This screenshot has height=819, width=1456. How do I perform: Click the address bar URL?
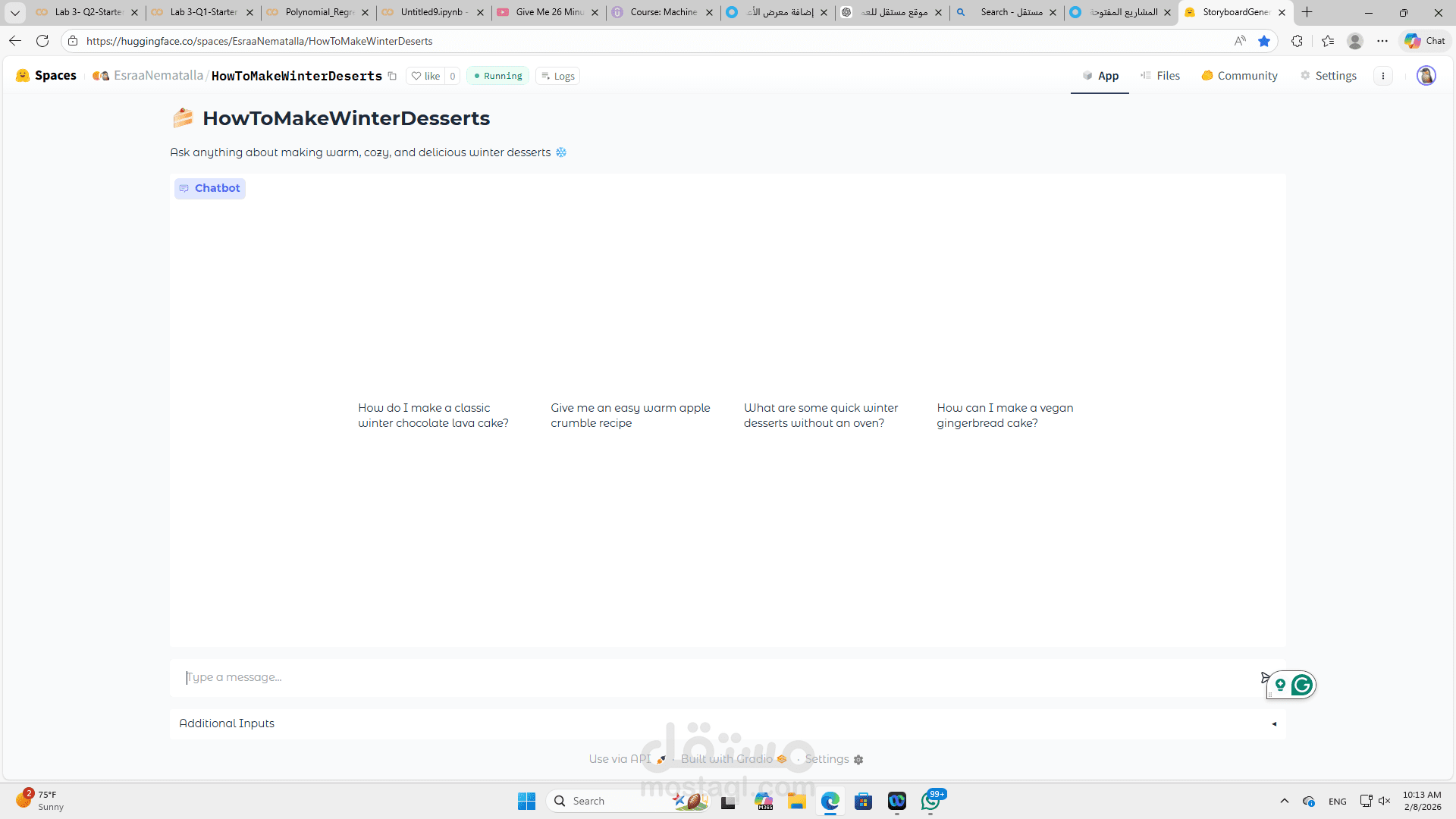[259, 41]
